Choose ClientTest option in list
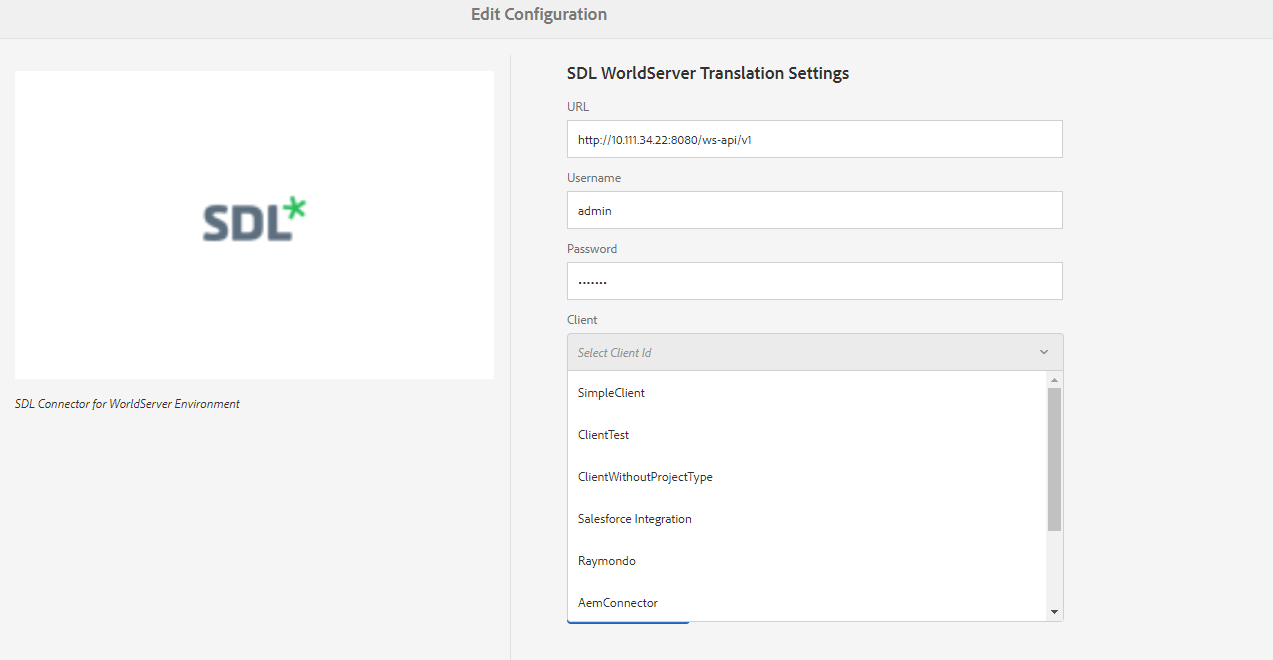Screen dimensions: 1273x660 tap(807, 435)
